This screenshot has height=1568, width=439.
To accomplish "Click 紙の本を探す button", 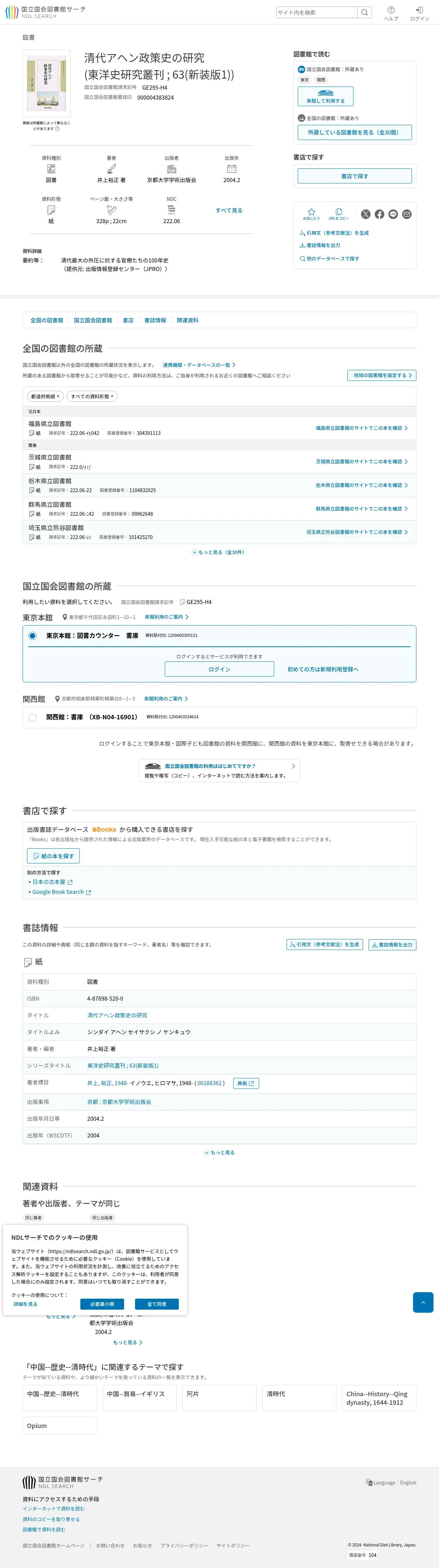I will [53, 856].
